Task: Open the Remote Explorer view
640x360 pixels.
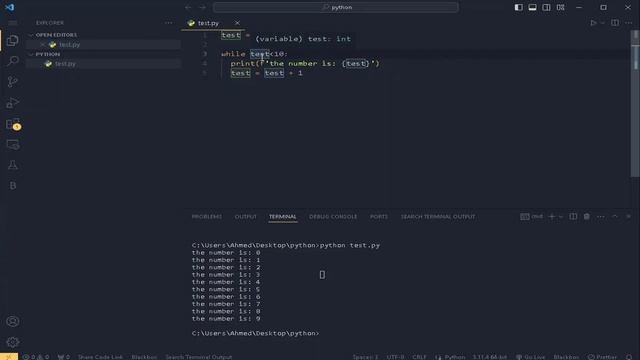Action: 13,144
